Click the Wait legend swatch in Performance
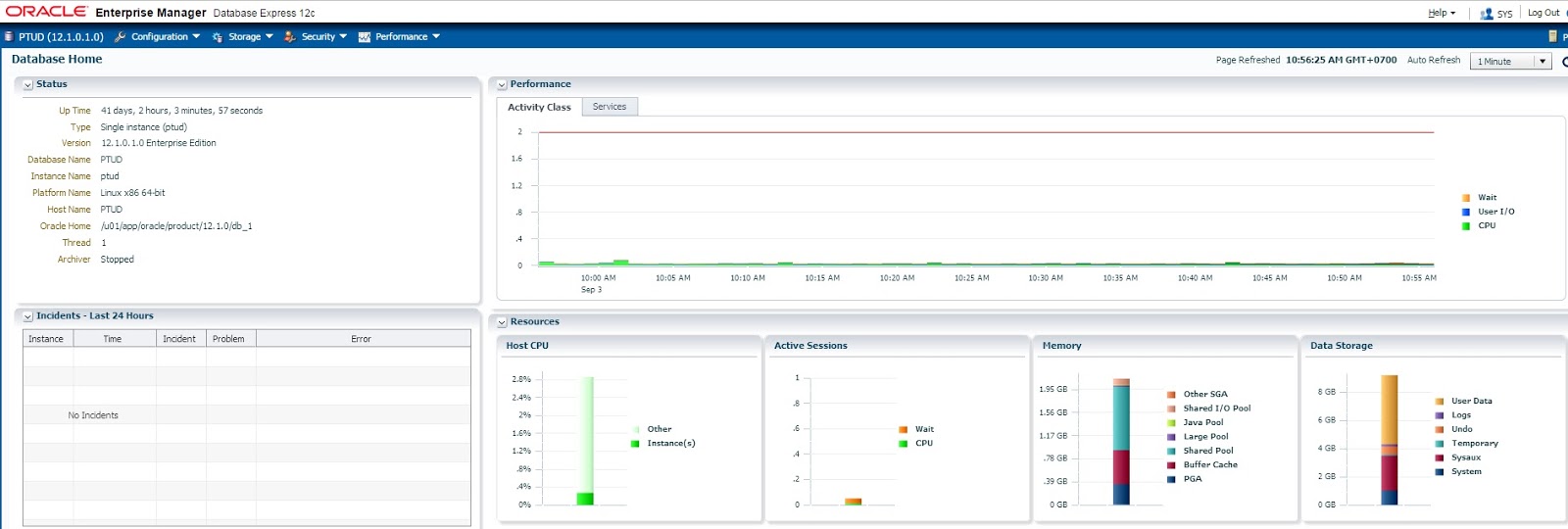Screen dimensions: 1568x529 [x=1466, y=198]
